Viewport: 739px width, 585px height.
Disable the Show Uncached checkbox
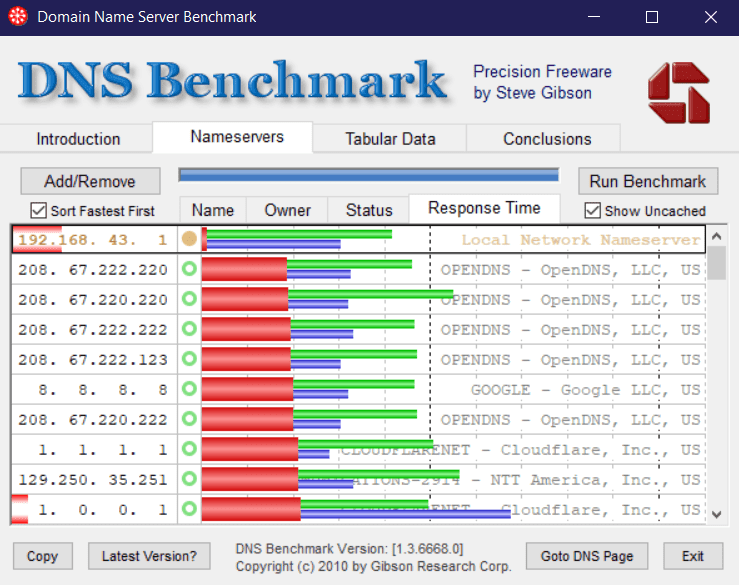click(x=592, y=211)
